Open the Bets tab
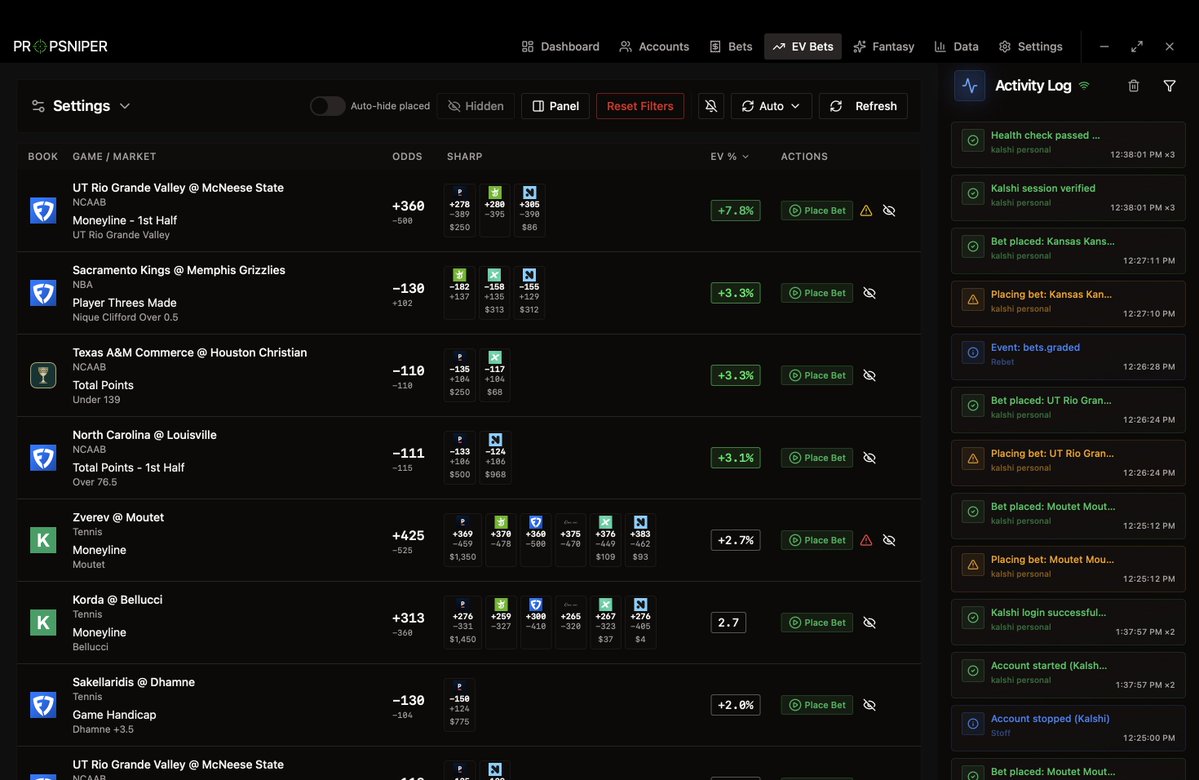This screenshot has height=780, width=1199. 730,47
